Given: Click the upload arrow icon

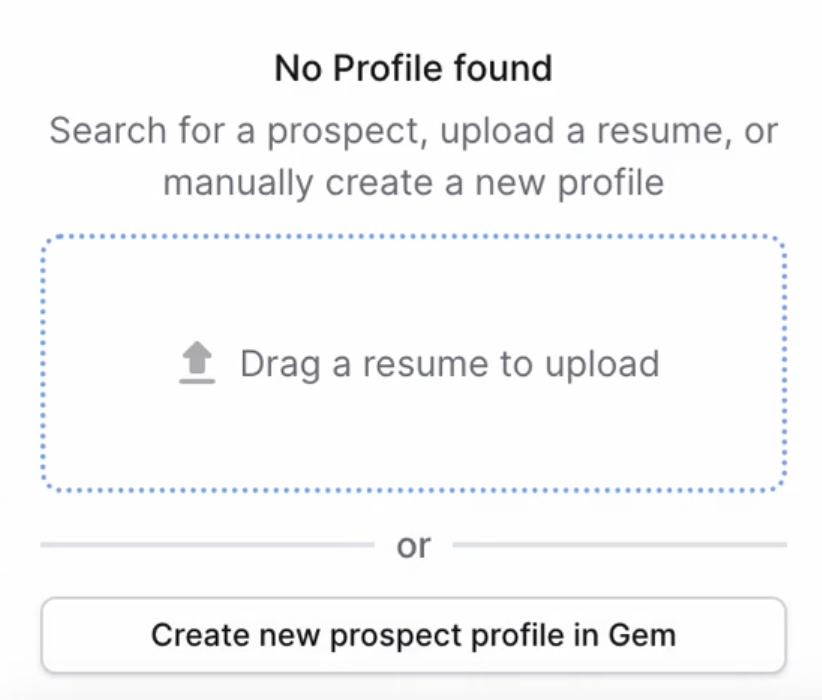Looking at the screenshot, I should [197, 362].
